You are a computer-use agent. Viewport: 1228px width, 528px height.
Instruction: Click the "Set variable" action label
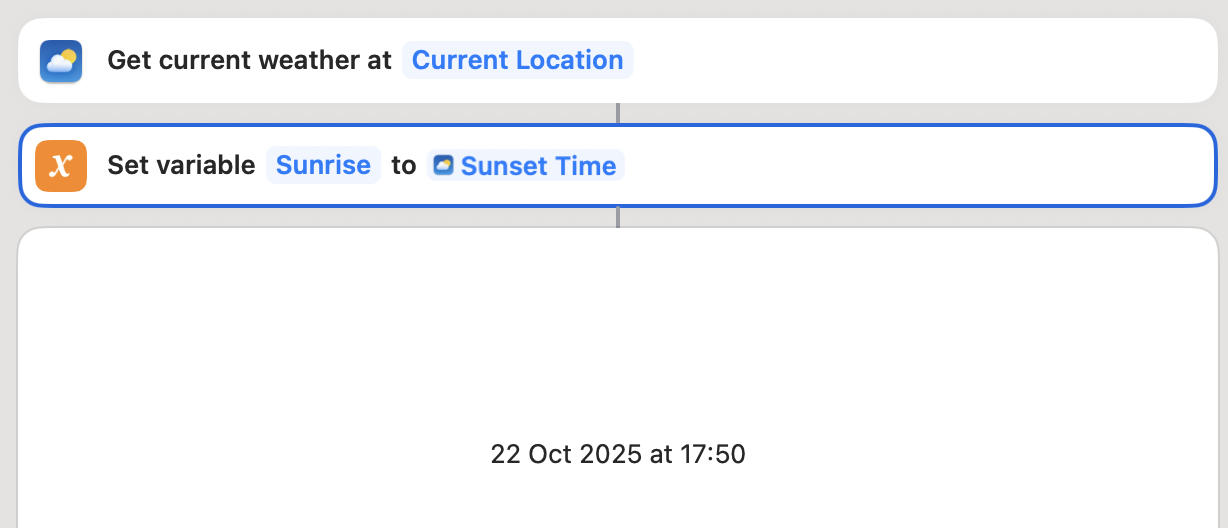point(181,165)
